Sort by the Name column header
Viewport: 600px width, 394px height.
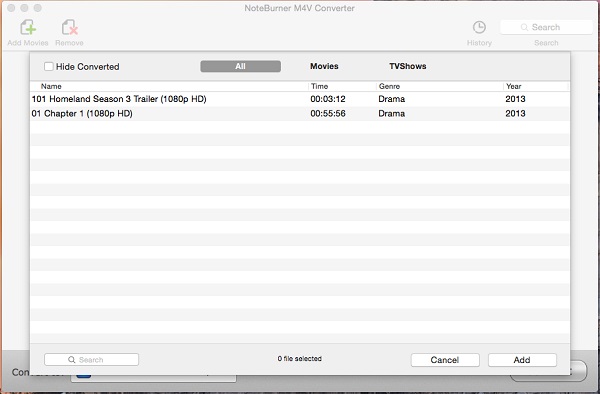(x=51, y=86)
